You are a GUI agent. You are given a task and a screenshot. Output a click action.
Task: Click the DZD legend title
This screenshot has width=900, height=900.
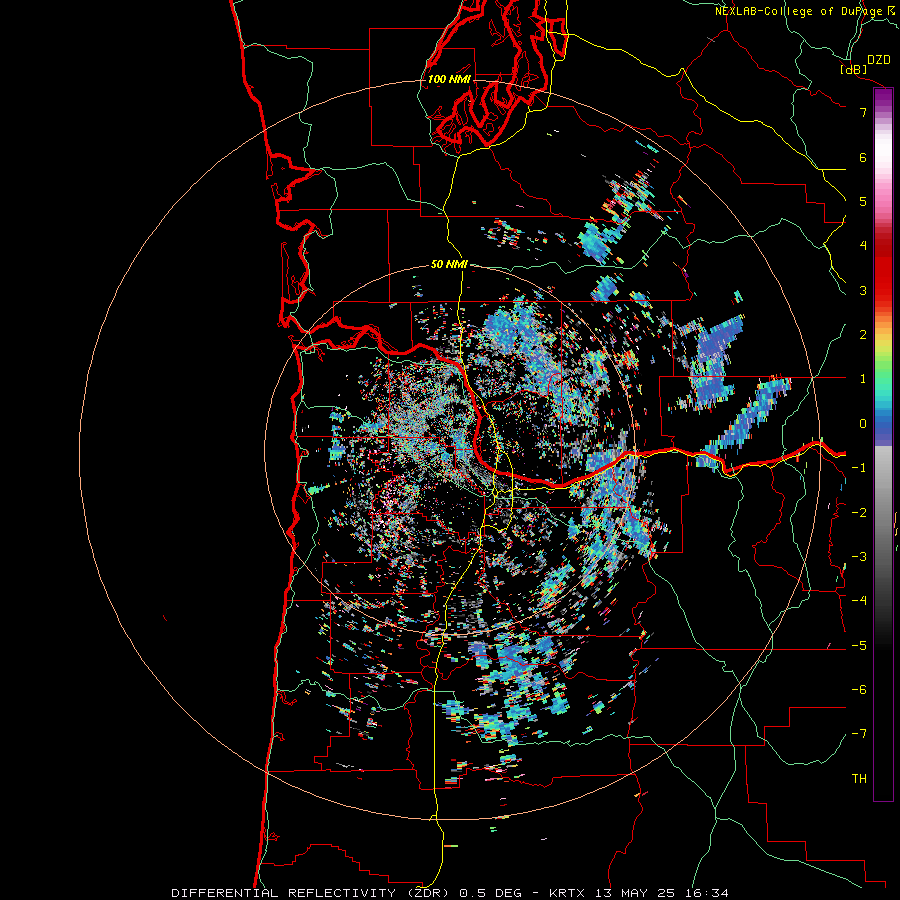[879, 60]
